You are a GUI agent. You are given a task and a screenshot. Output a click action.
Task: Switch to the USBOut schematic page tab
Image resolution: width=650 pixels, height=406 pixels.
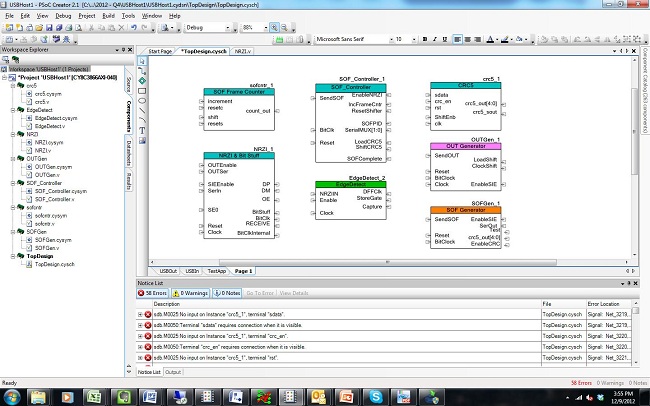click(168, 271)
